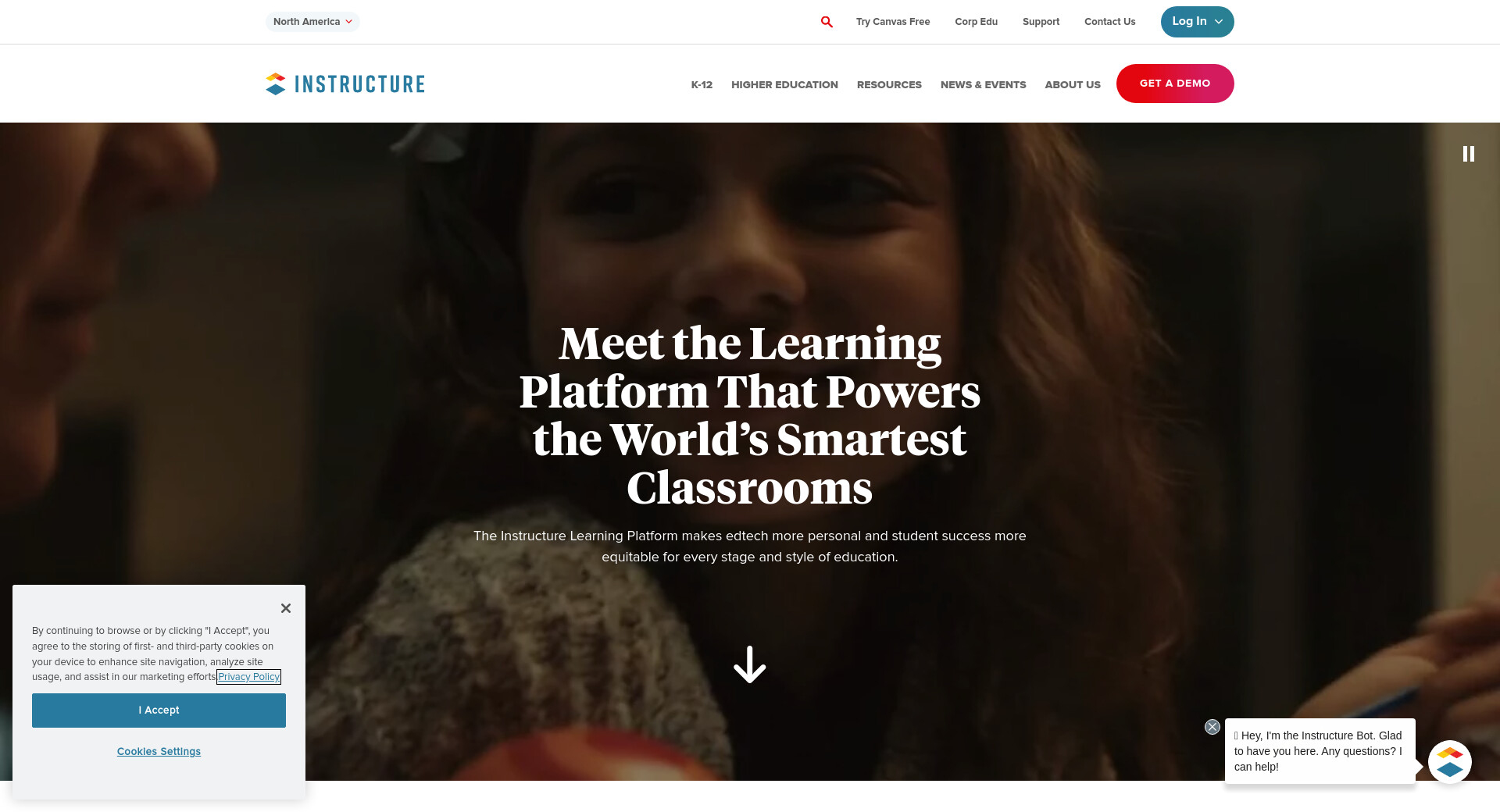Open Cookies Settings link
The height and width of the screenshot is (812, 1500).
pos(159,751)
